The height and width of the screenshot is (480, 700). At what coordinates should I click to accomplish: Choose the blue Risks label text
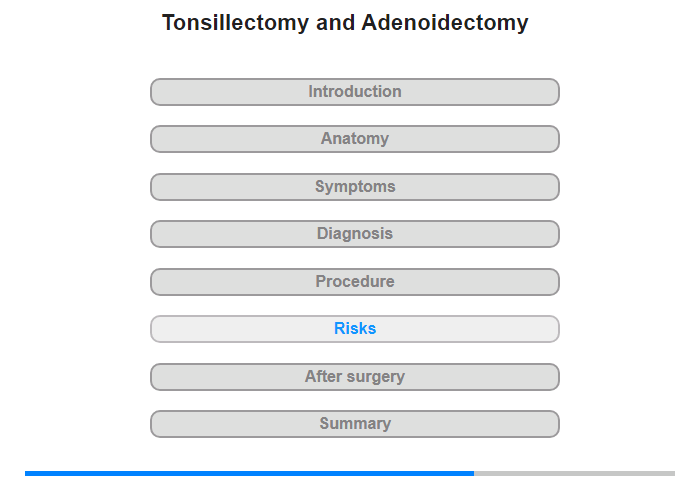[x=355, y=329]
